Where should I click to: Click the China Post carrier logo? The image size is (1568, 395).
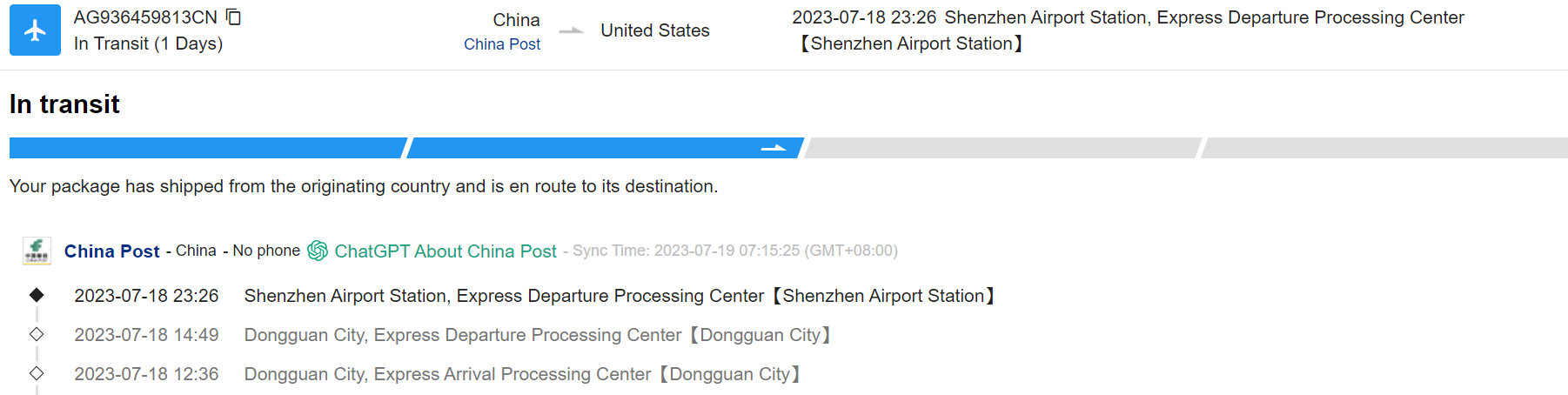[37, 251]
